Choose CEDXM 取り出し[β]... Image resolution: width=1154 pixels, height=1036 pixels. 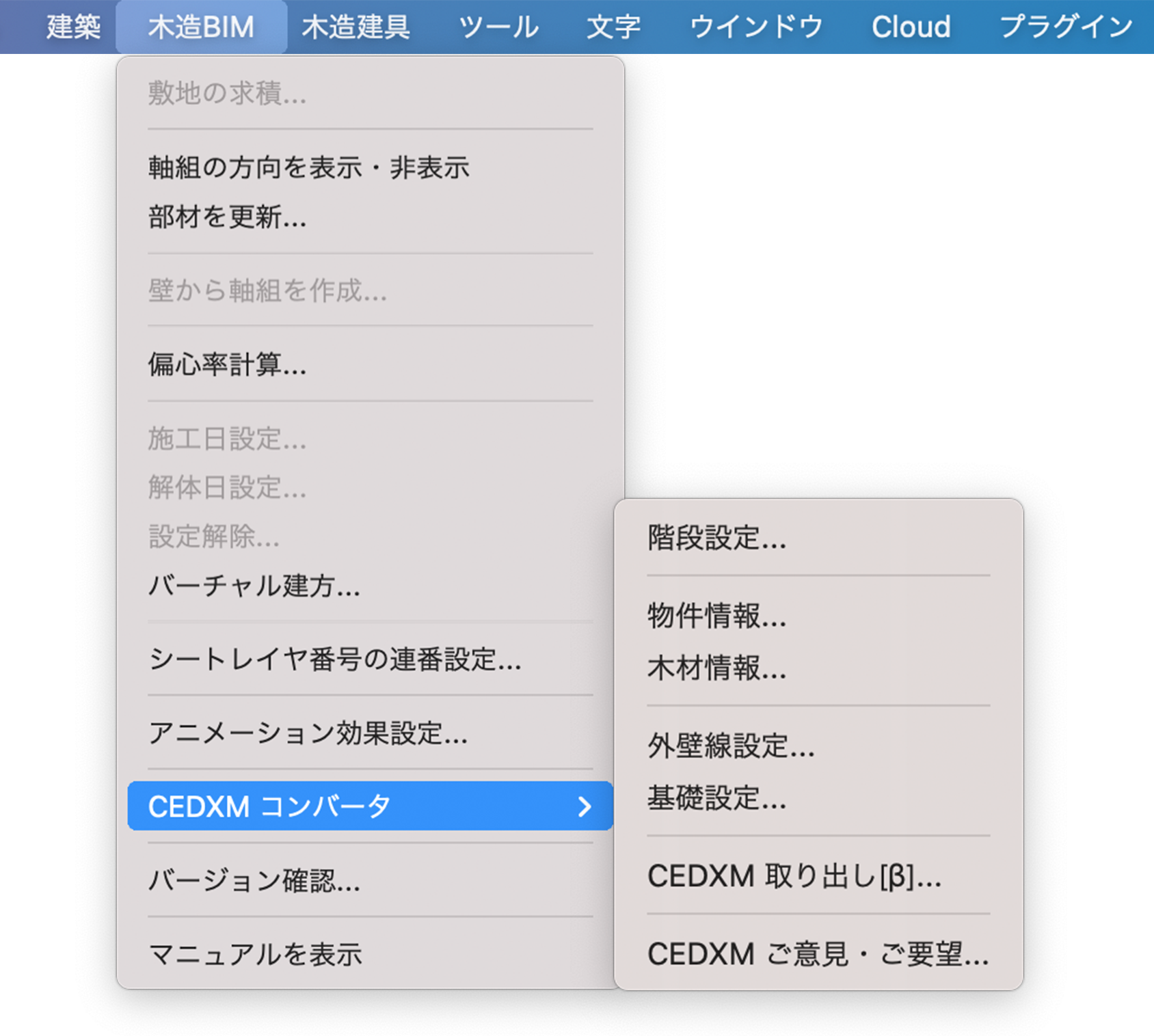tap(818, 876)
